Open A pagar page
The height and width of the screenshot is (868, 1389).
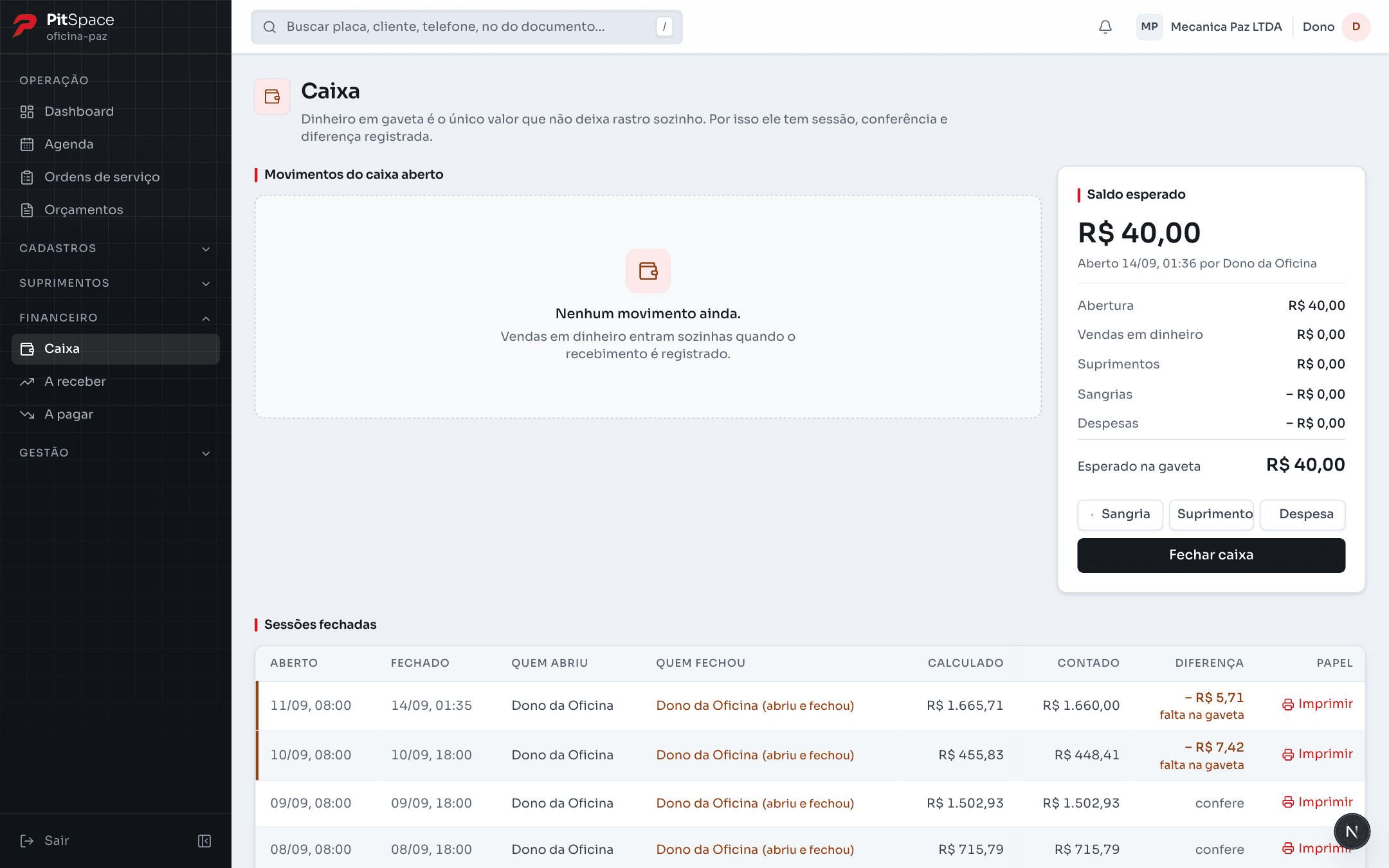point(116,415)
